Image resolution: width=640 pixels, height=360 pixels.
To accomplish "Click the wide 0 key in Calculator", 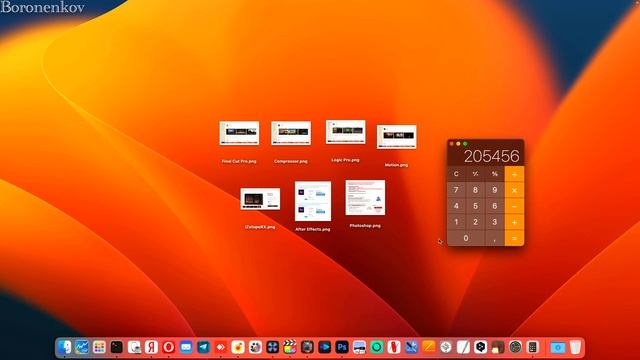I will click(466, 238).
